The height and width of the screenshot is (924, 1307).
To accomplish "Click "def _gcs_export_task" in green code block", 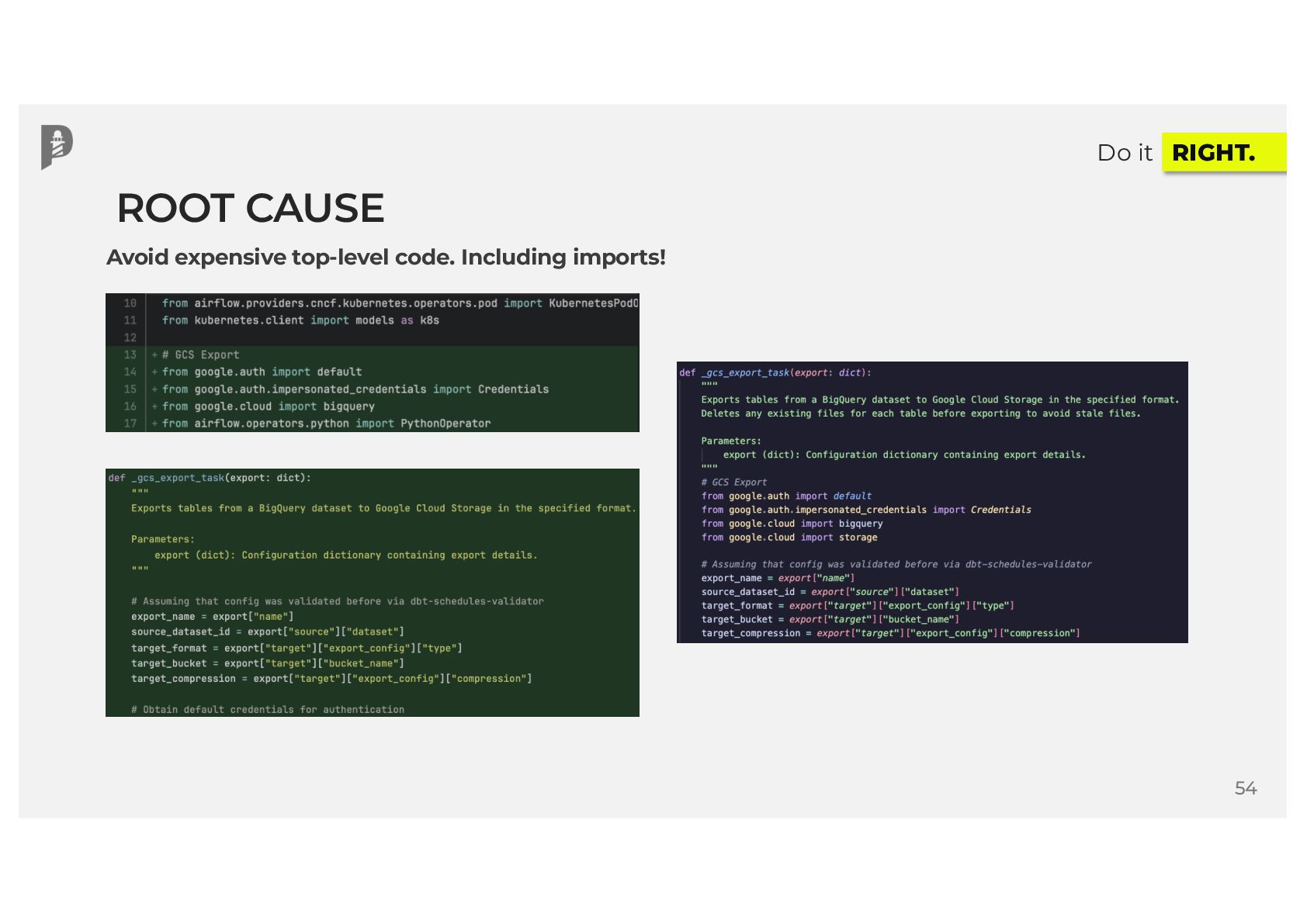I will [x=210, y=478].
